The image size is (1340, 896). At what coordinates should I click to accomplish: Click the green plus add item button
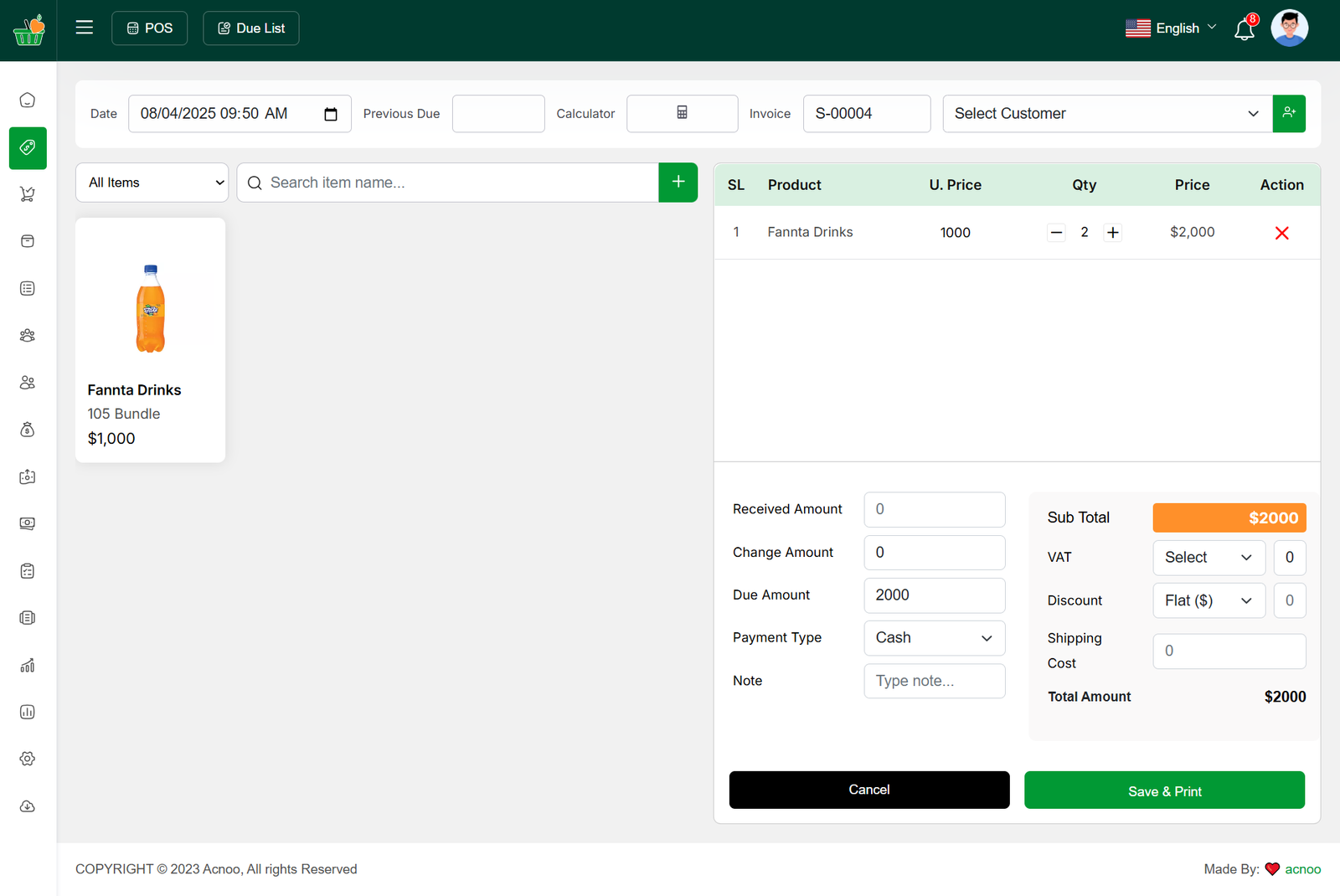click(x=678, y=183)
